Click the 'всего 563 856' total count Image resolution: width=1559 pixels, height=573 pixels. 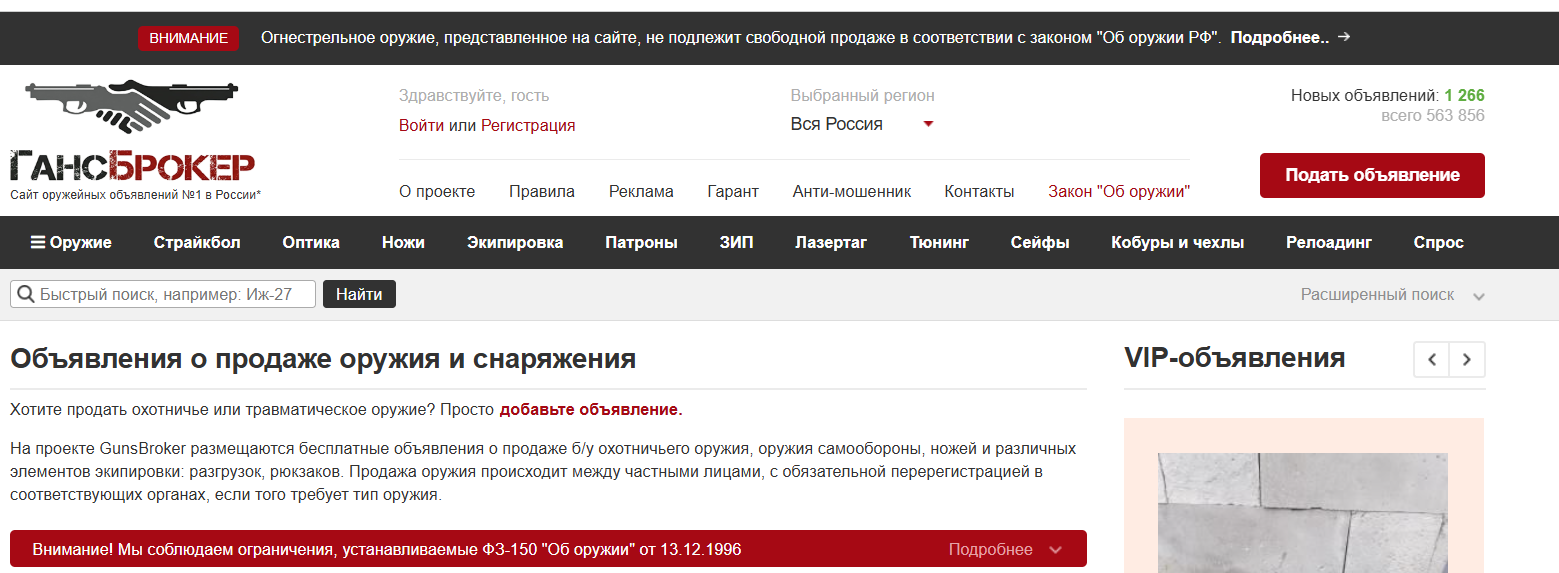tap(1432, 115)
